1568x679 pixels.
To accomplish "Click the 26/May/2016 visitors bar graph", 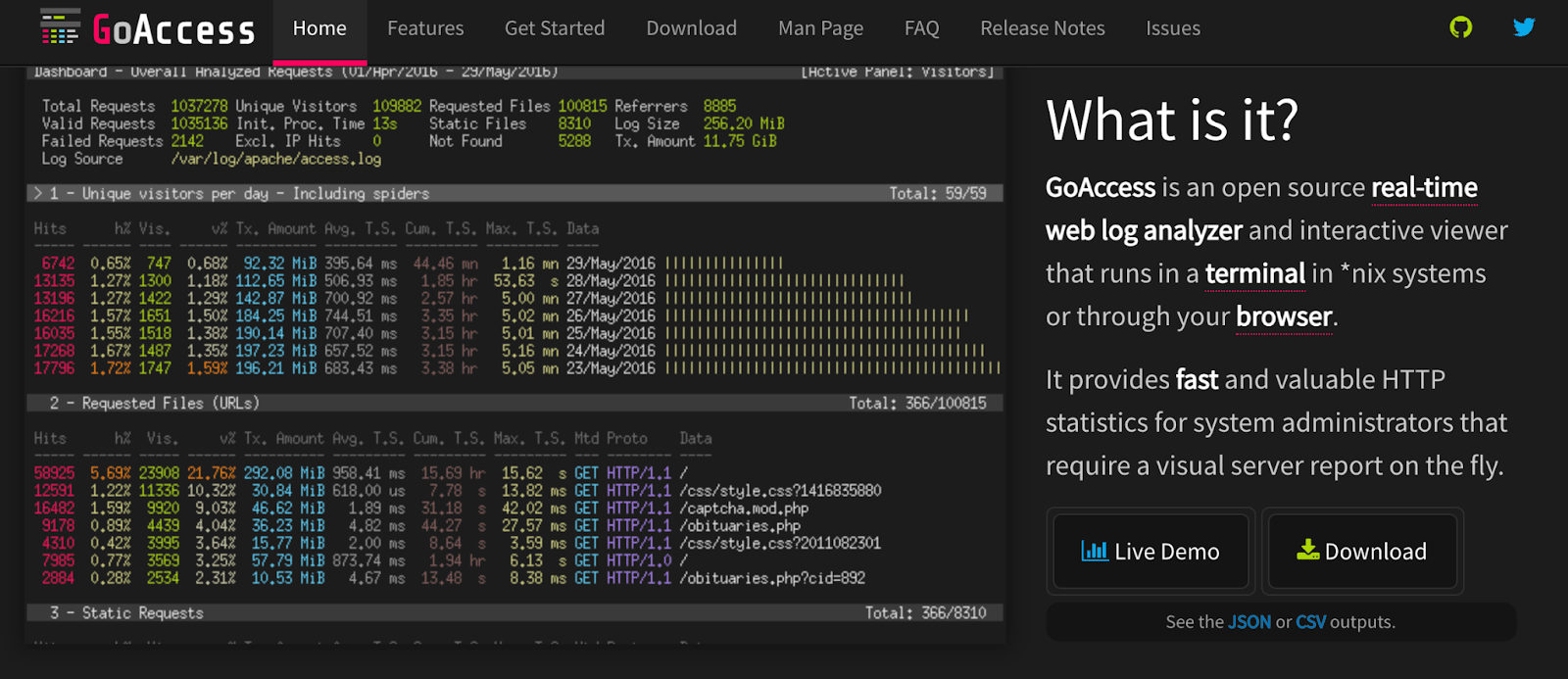I will (817, 316).
